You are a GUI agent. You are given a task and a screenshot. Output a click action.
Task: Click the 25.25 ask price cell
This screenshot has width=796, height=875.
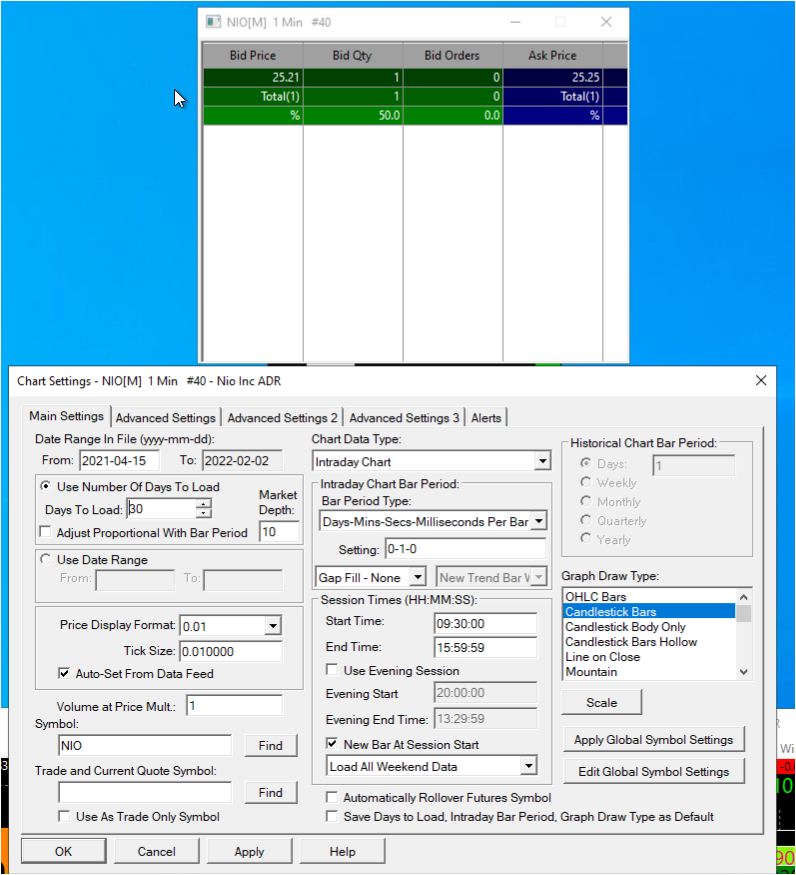(x=553, y=77)
